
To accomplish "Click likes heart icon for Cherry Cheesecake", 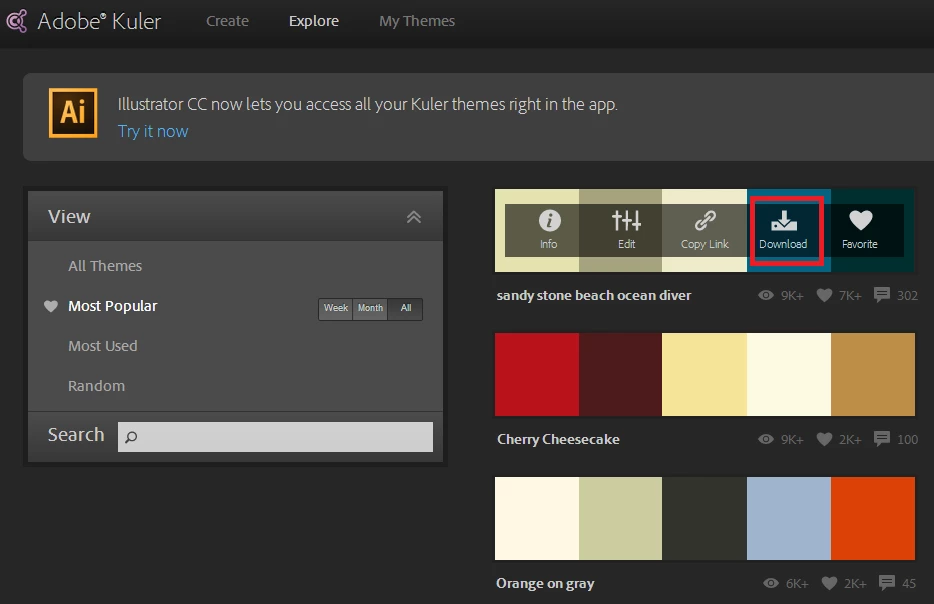I will click(x=824, y=439).
